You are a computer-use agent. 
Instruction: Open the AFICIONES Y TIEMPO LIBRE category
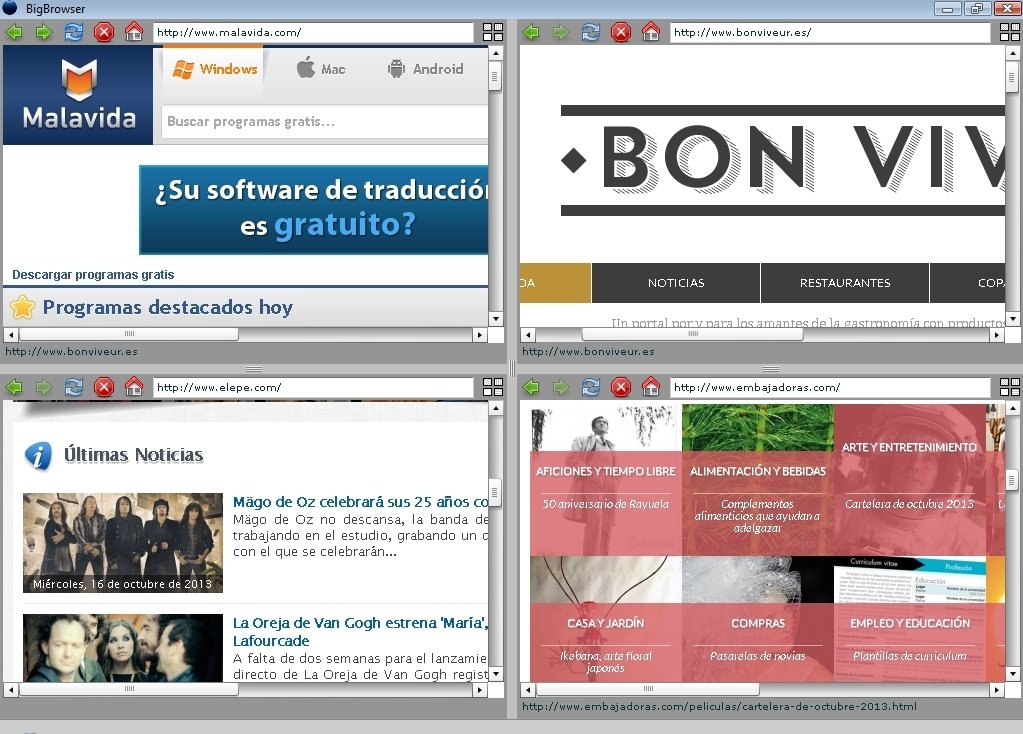point(605,471)
